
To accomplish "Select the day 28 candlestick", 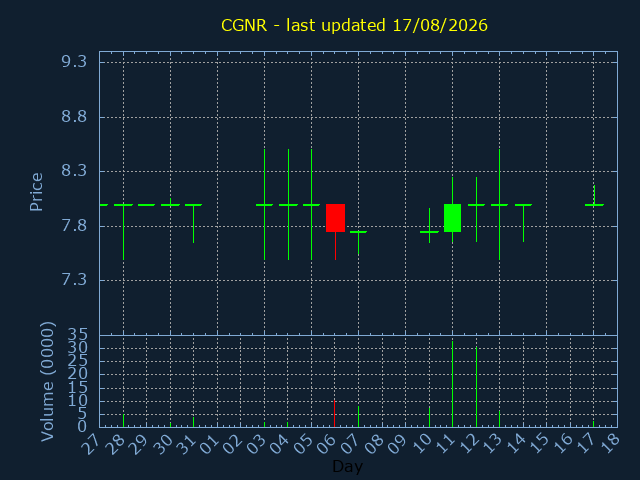I will (x=123, y=232).
